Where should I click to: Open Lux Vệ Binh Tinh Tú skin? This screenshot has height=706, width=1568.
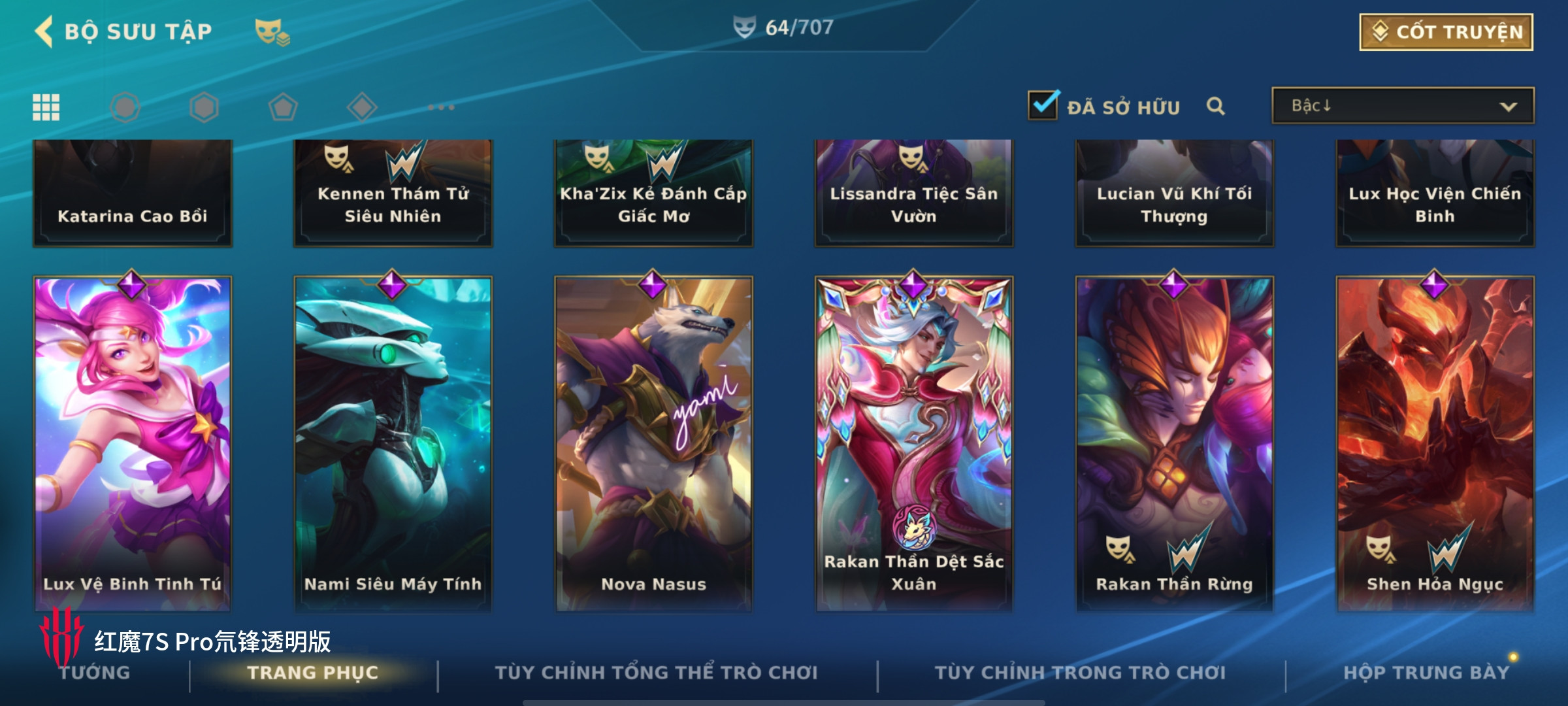point(133,443)
